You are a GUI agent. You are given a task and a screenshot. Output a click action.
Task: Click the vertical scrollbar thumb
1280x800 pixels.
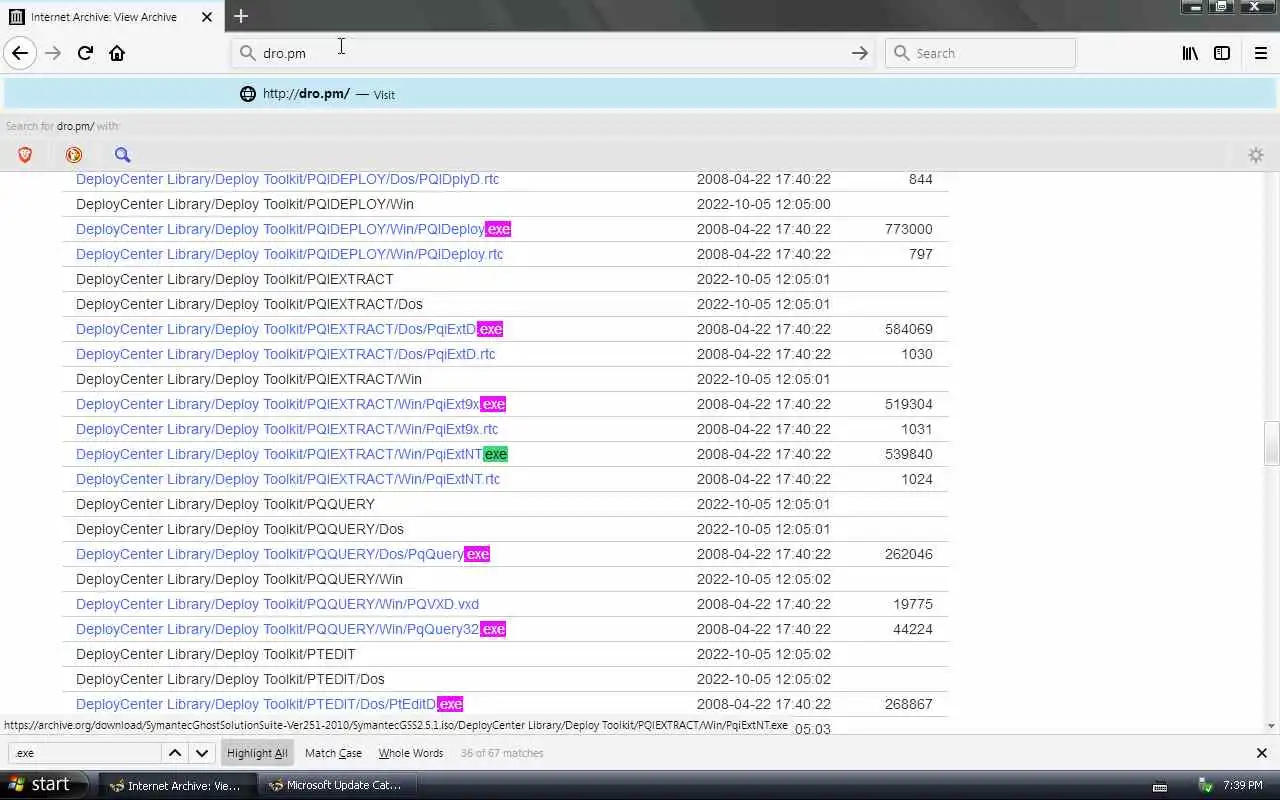click(1272, 443)
